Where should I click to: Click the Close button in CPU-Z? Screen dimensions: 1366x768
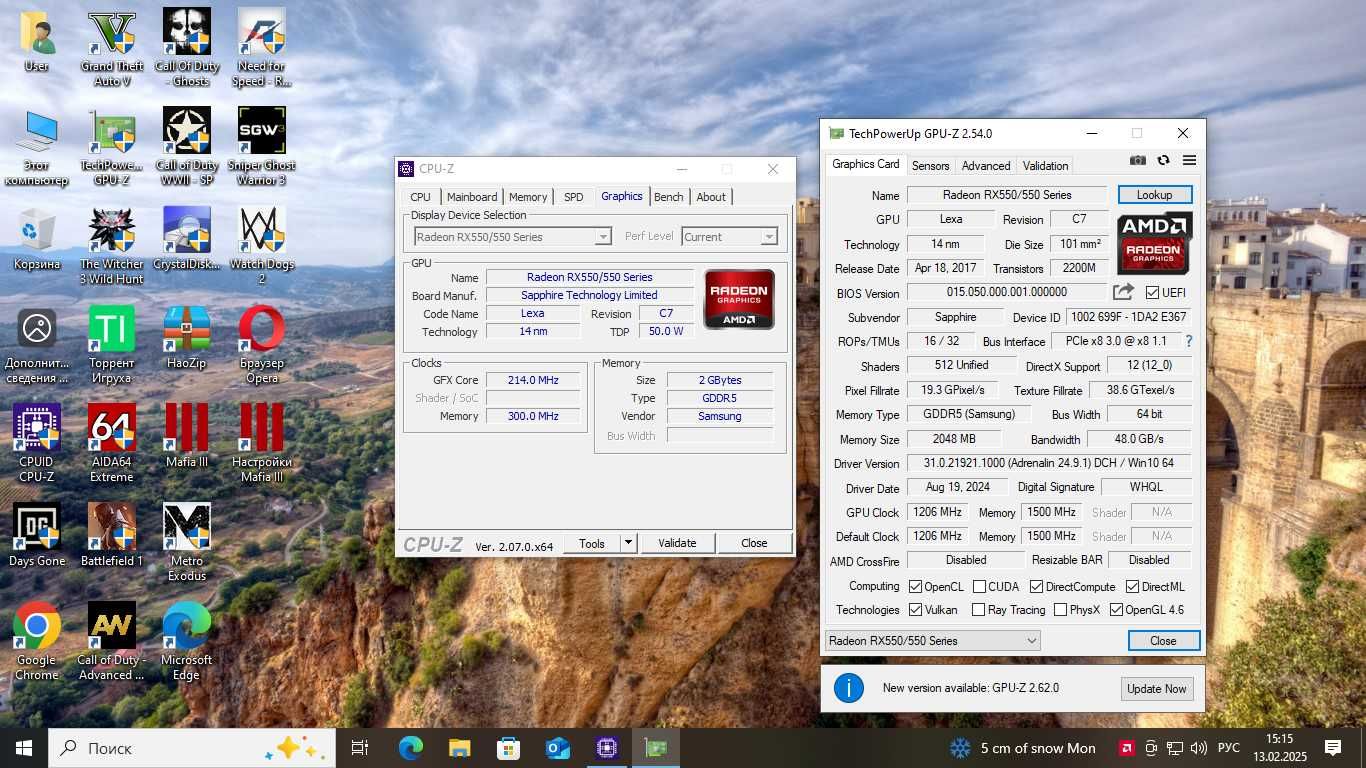tap(754, 543)
